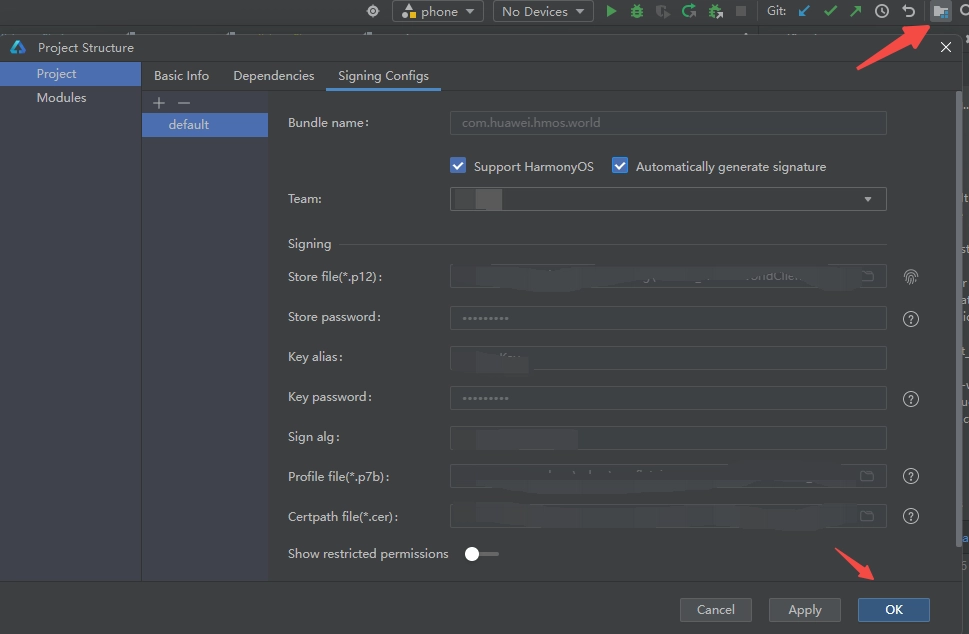The width and height of the screenshot is (969, 634).
Task: Click the green Run button
Action: [x=612, y=12]
